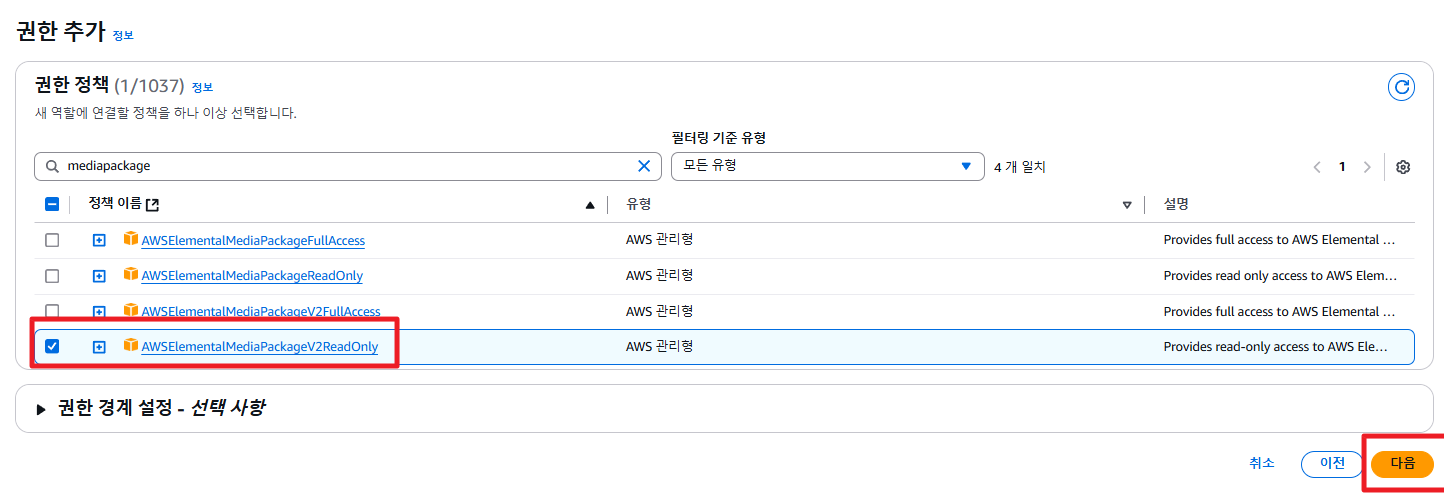1444x500 pixels.
Task: Open AWSElementalMediaPackageV2FullAccess policy link
Action: coord(261,312)
